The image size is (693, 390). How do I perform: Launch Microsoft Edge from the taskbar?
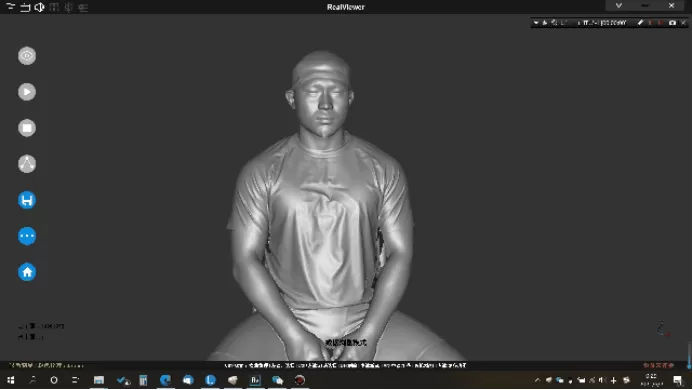165,380
